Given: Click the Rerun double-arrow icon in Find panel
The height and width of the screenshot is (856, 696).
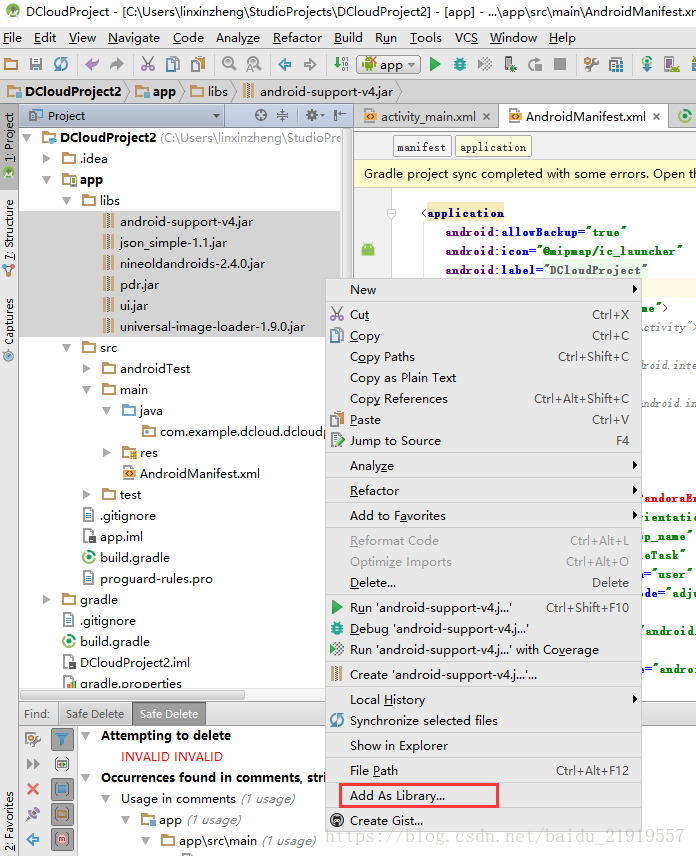Looking at the screenshot, I should pyautogui.click(x=33, y=764).
